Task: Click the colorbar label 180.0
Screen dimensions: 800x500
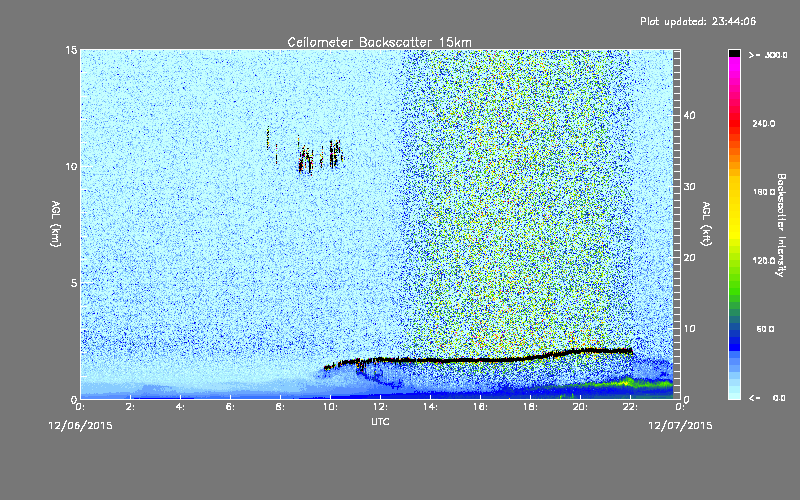Action: (764, 192)
